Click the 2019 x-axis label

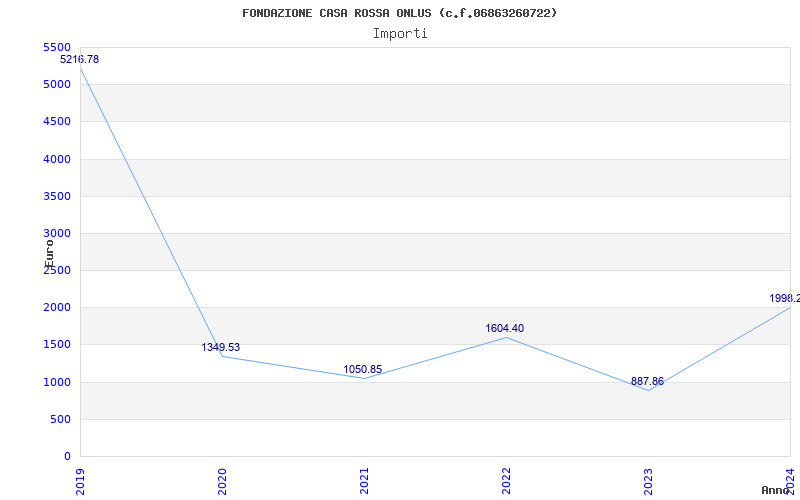(80, 481)
